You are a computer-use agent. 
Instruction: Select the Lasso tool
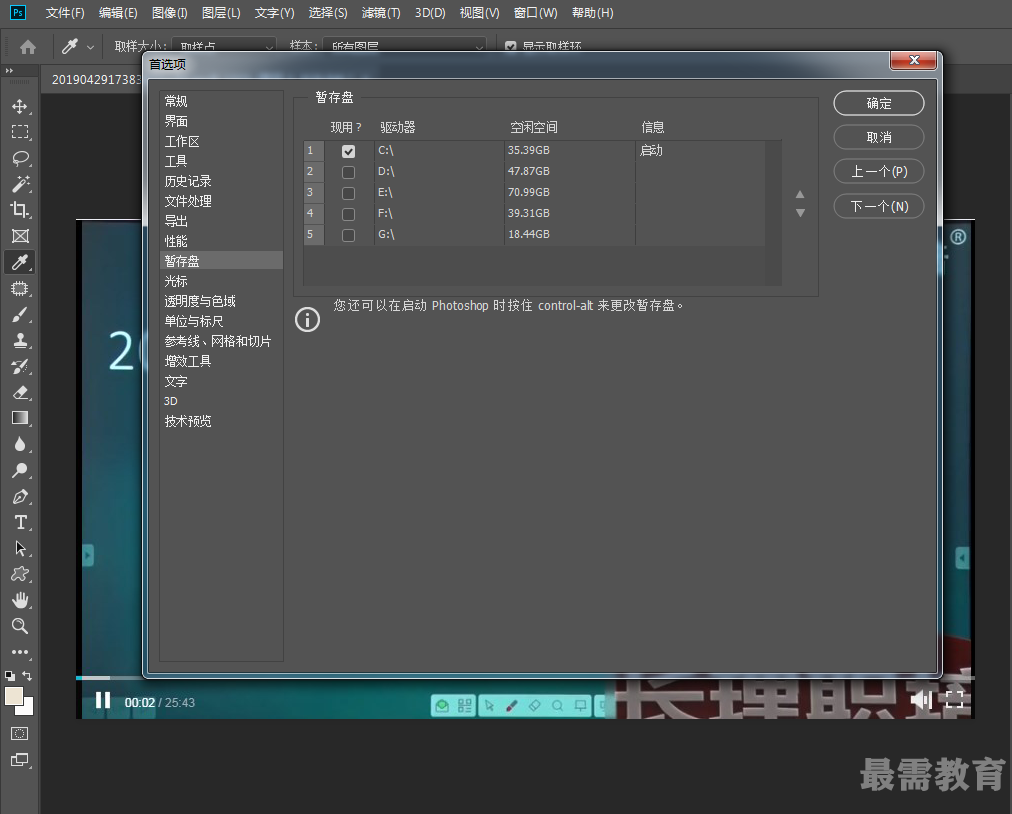(x=20, y=158)
